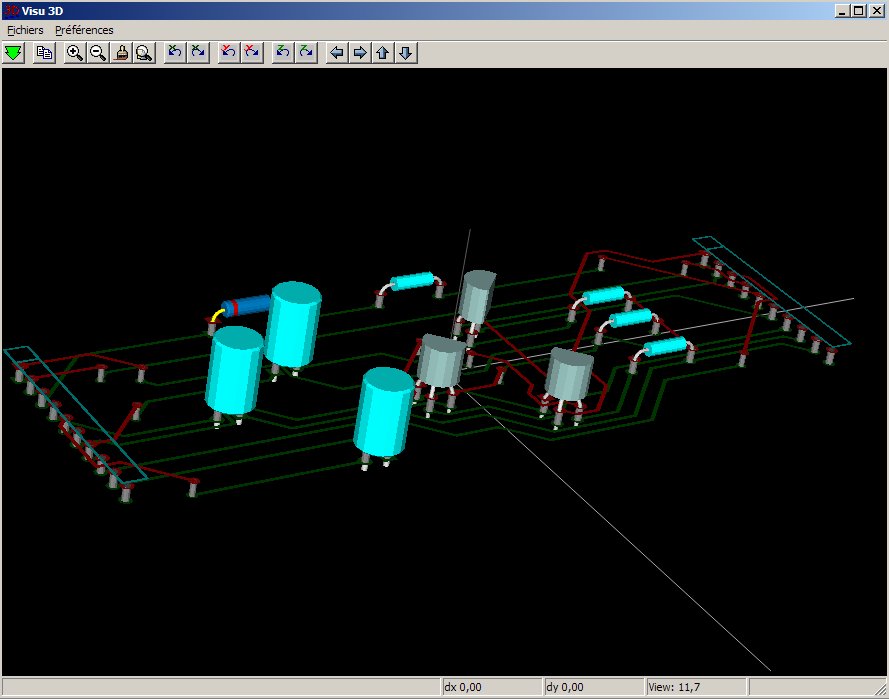This screenshot has width=889, height=699.
Task: Fit the view using the zoom-fit magnifier icon
Action: click(145, 53)
